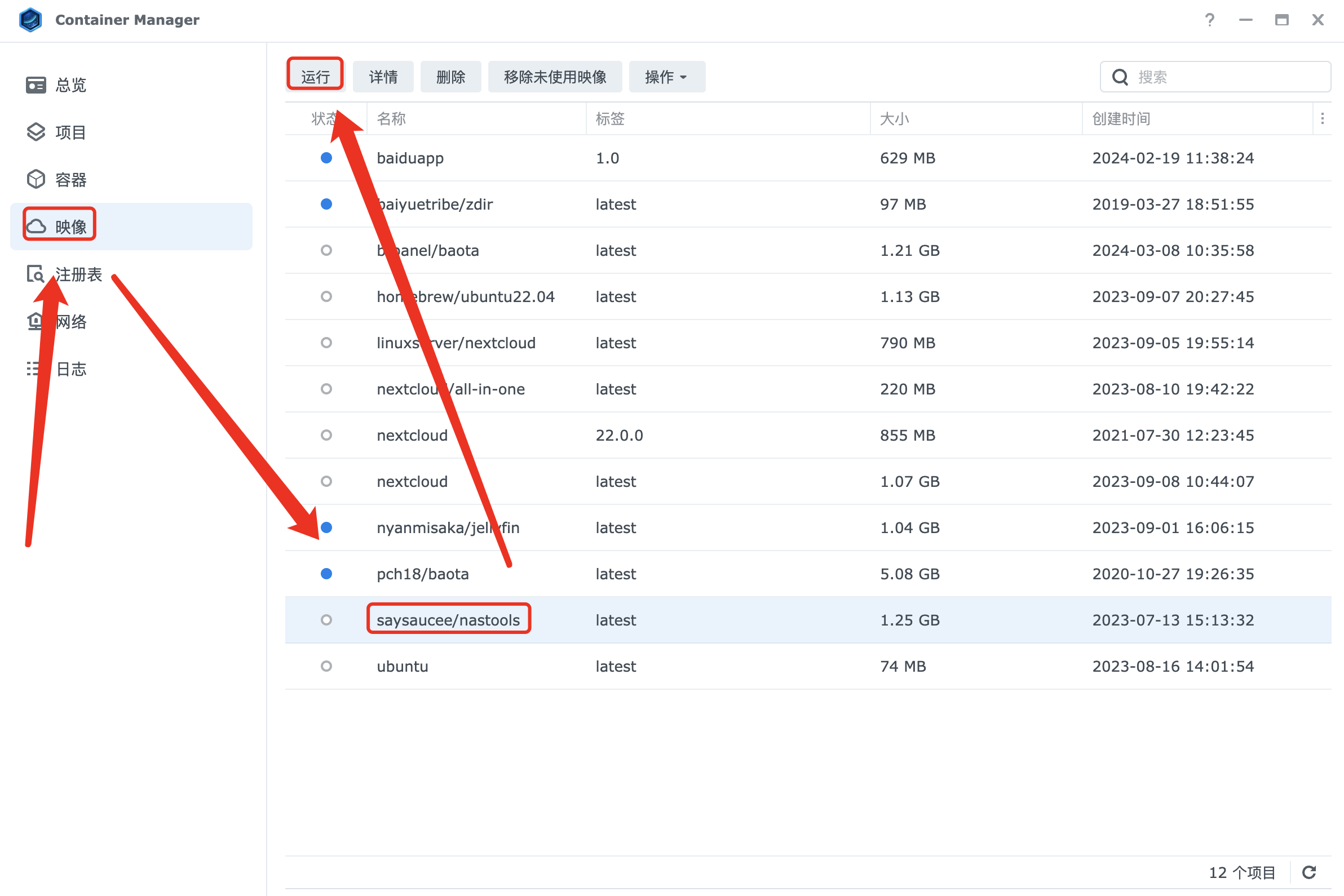Click the 2024-02-19 11:38:24 date cell

[1173, 158]
